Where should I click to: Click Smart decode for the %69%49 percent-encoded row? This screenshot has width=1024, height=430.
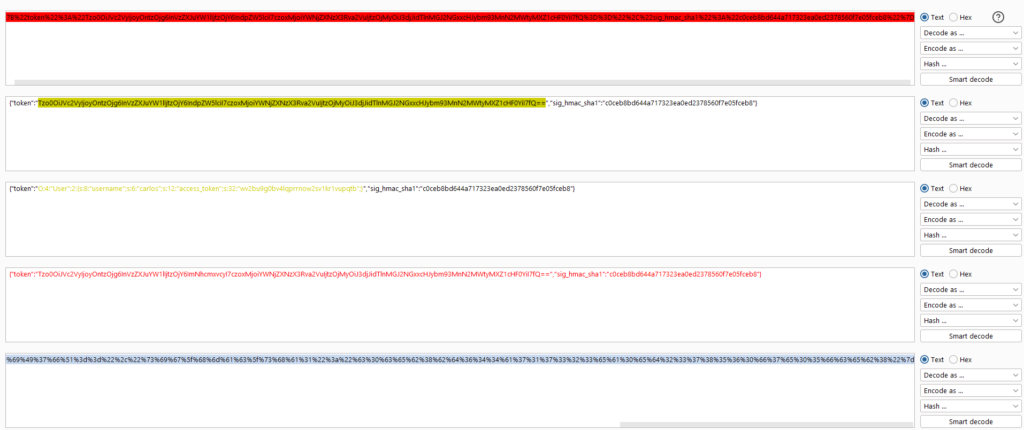[970, 422]
